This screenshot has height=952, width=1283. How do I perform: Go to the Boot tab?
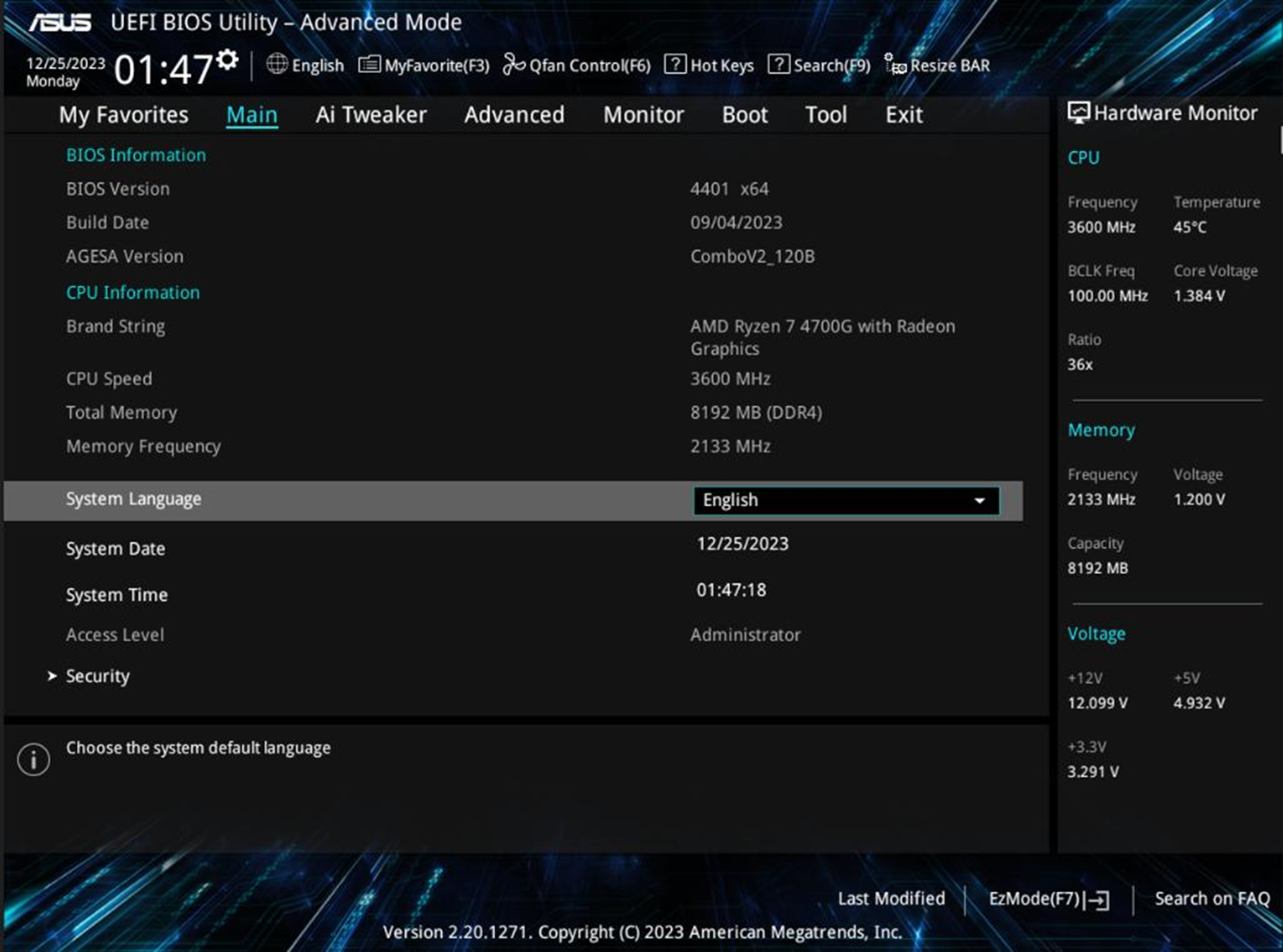click(744, 115)
